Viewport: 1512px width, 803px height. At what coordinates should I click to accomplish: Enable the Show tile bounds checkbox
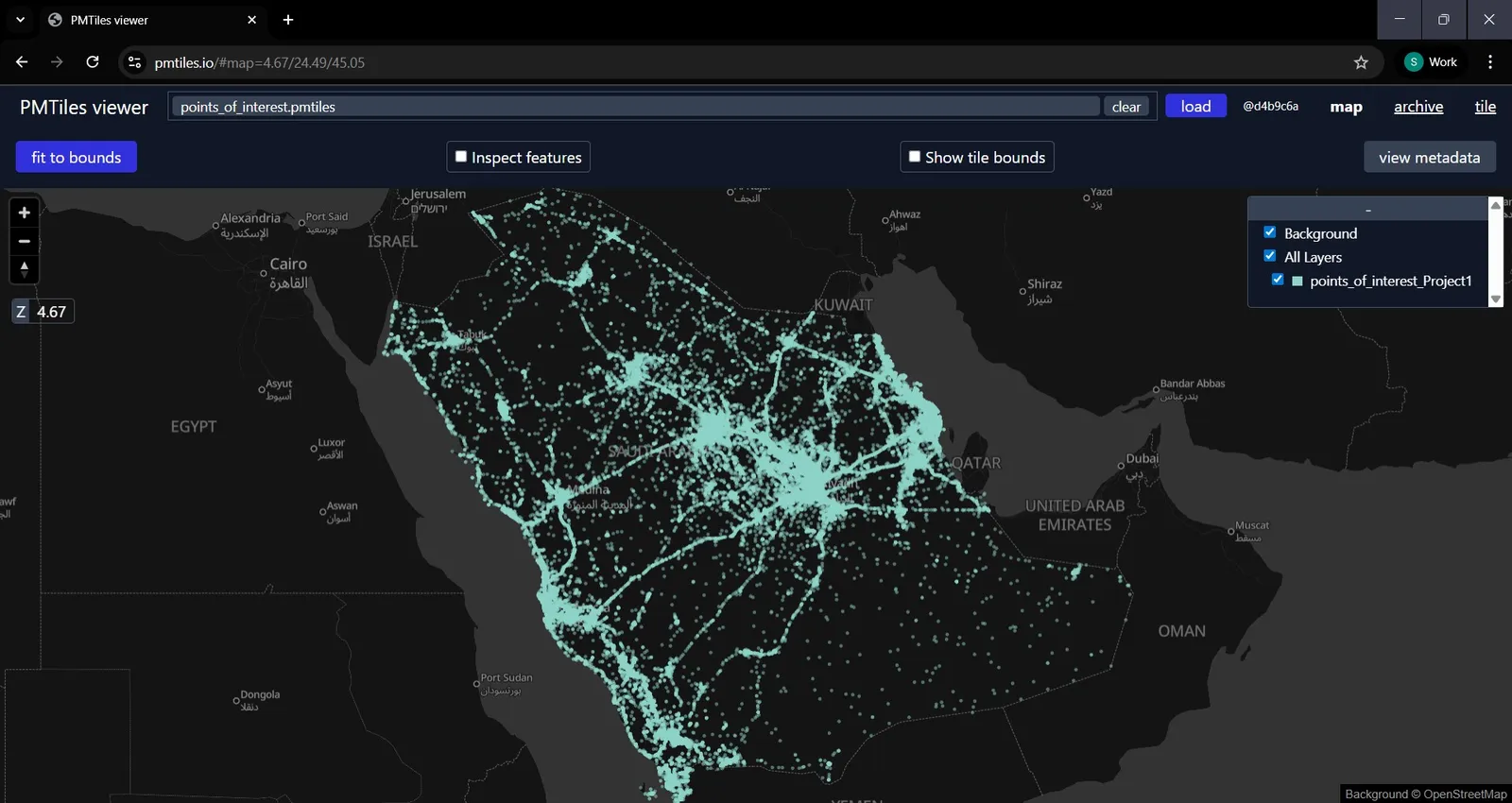(x=915, y=157)
